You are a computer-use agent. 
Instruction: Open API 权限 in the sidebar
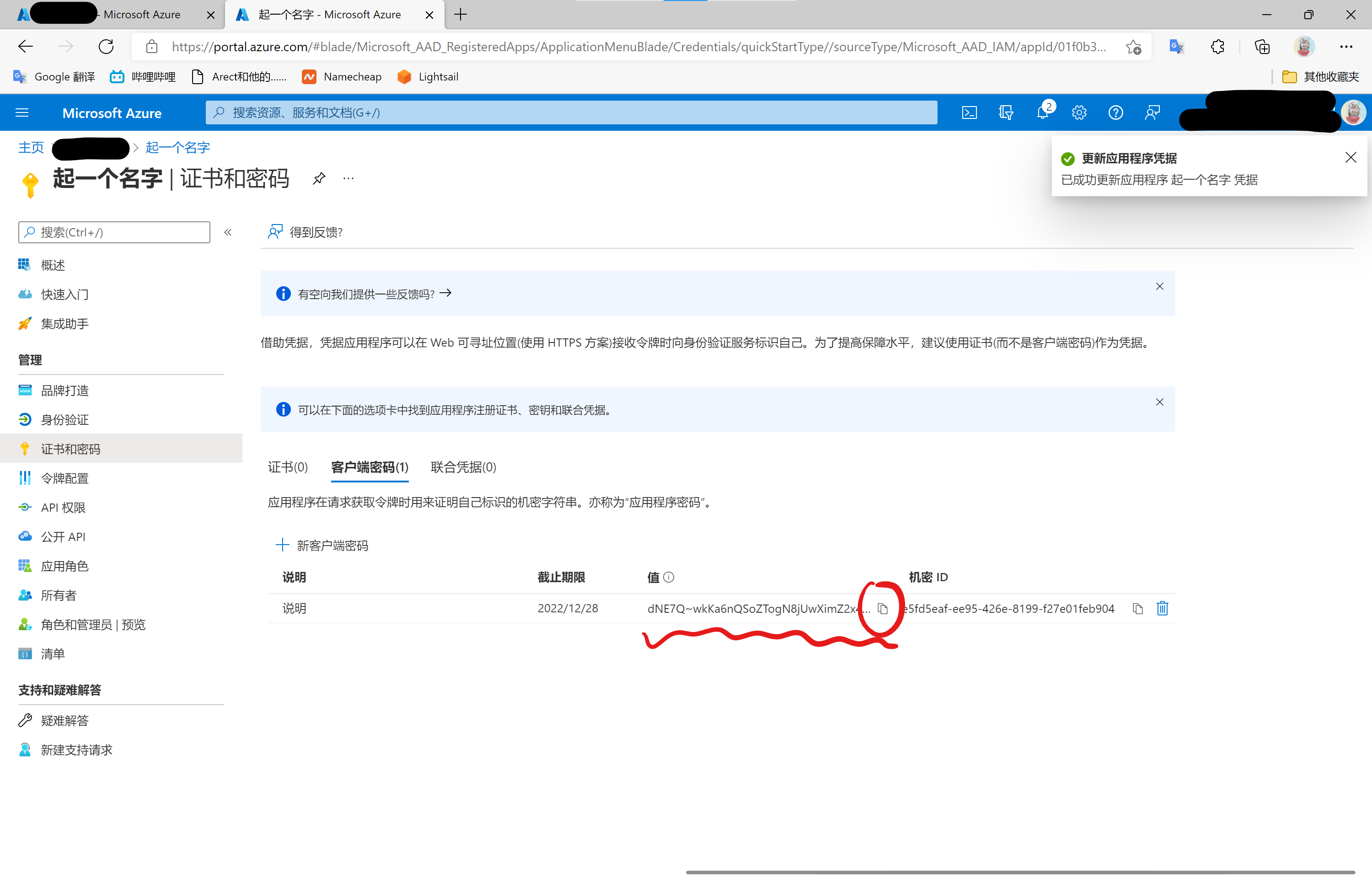[x=63, y=508]
